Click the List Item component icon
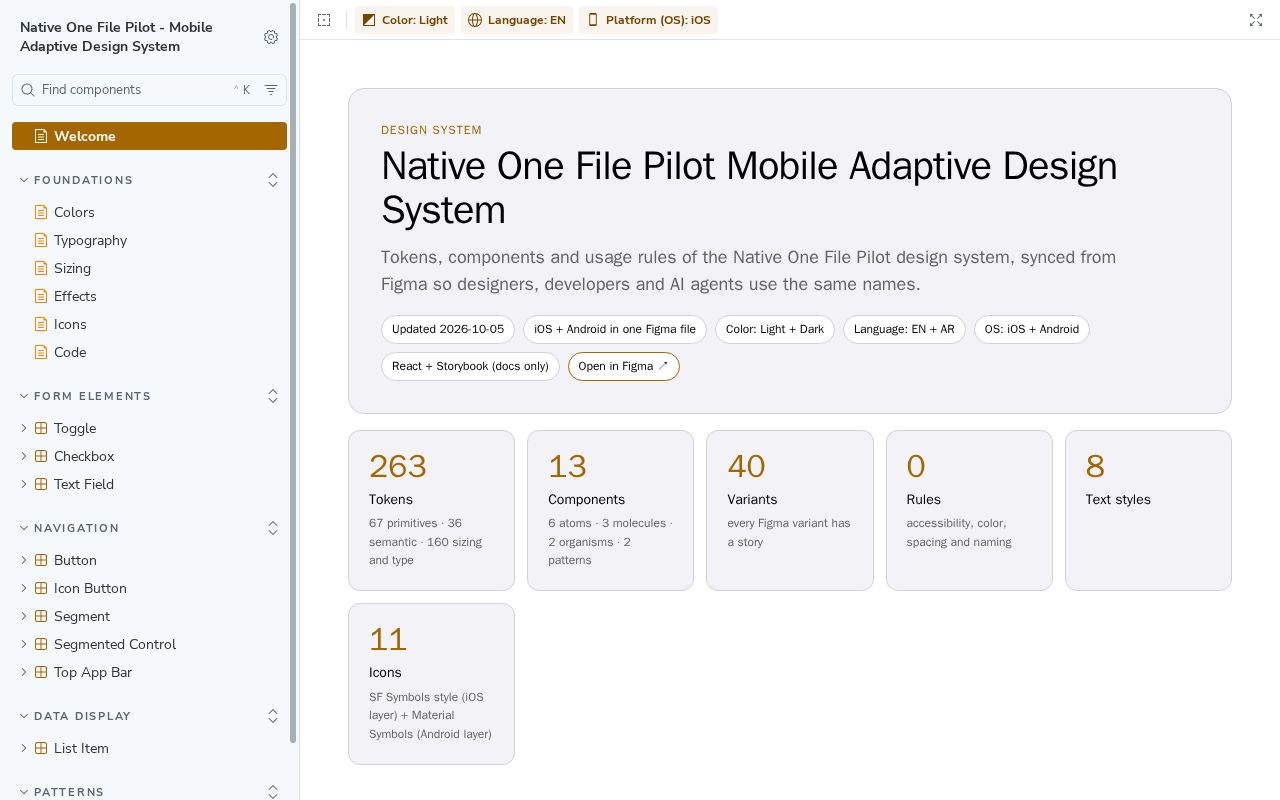 [x=41, y=748]
